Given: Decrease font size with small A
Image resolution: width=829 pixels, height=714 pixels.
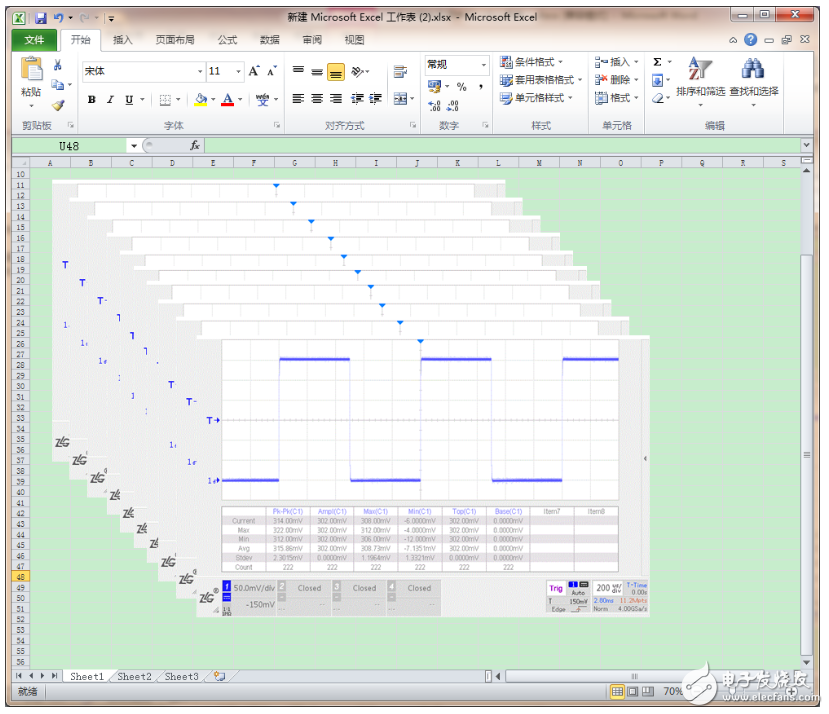Looking at the screenshot, I should coord(272,71).
